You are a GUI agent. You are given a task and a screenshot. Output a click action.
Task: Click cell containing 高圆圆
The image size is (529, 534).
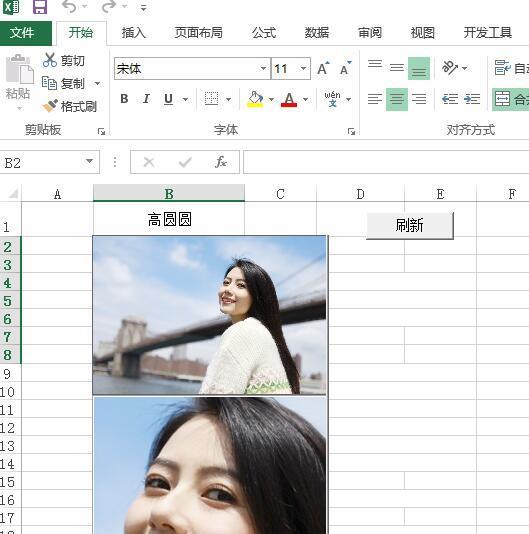click(x=169, y=219)
